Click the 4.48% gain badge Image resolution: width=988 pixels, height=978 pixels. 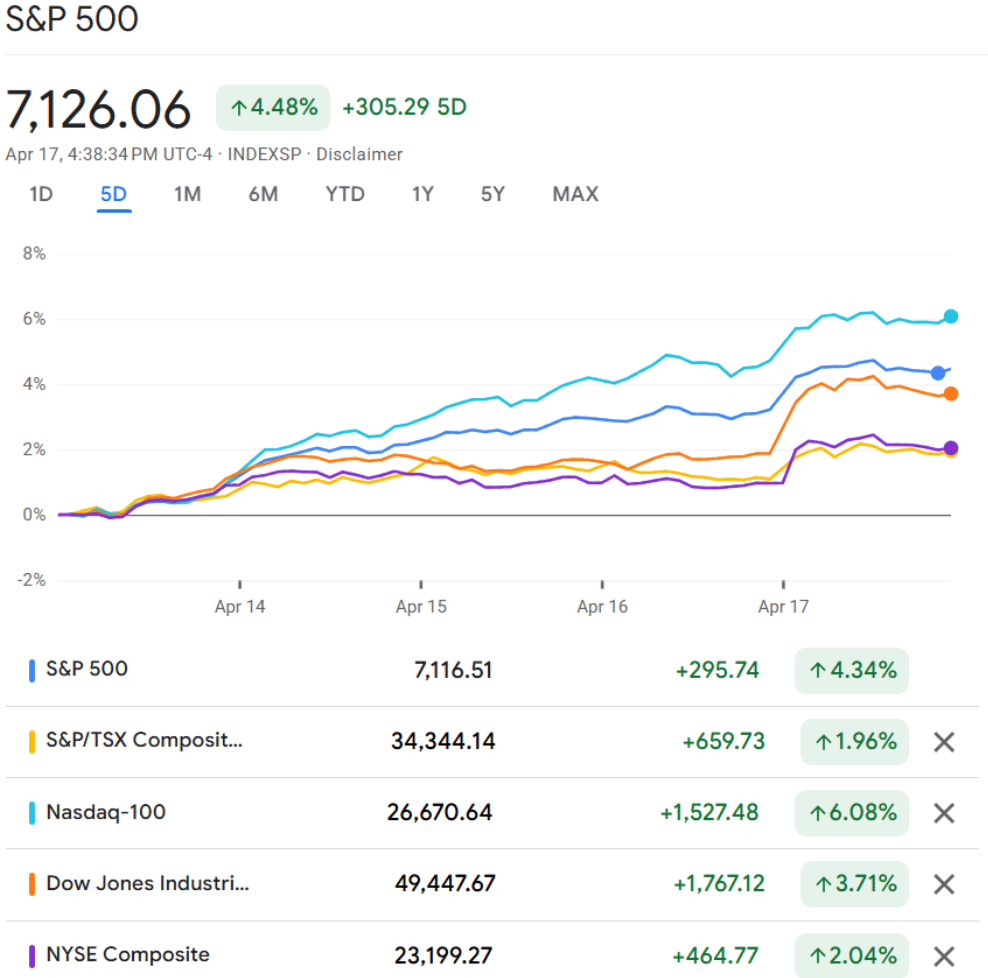(x=273, y=108)
